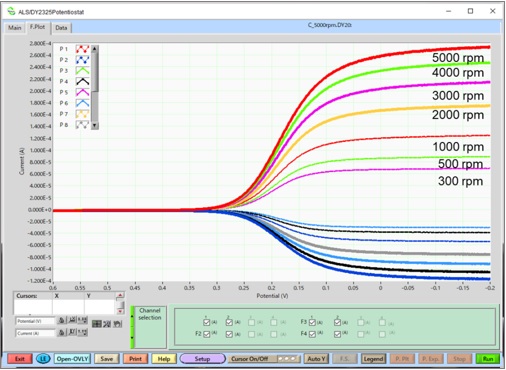Viewport: 506px width, 370px height.
Task: Click the P 8 gray plot legend sample
Action: pyautogui.click(x=82, y=125)
